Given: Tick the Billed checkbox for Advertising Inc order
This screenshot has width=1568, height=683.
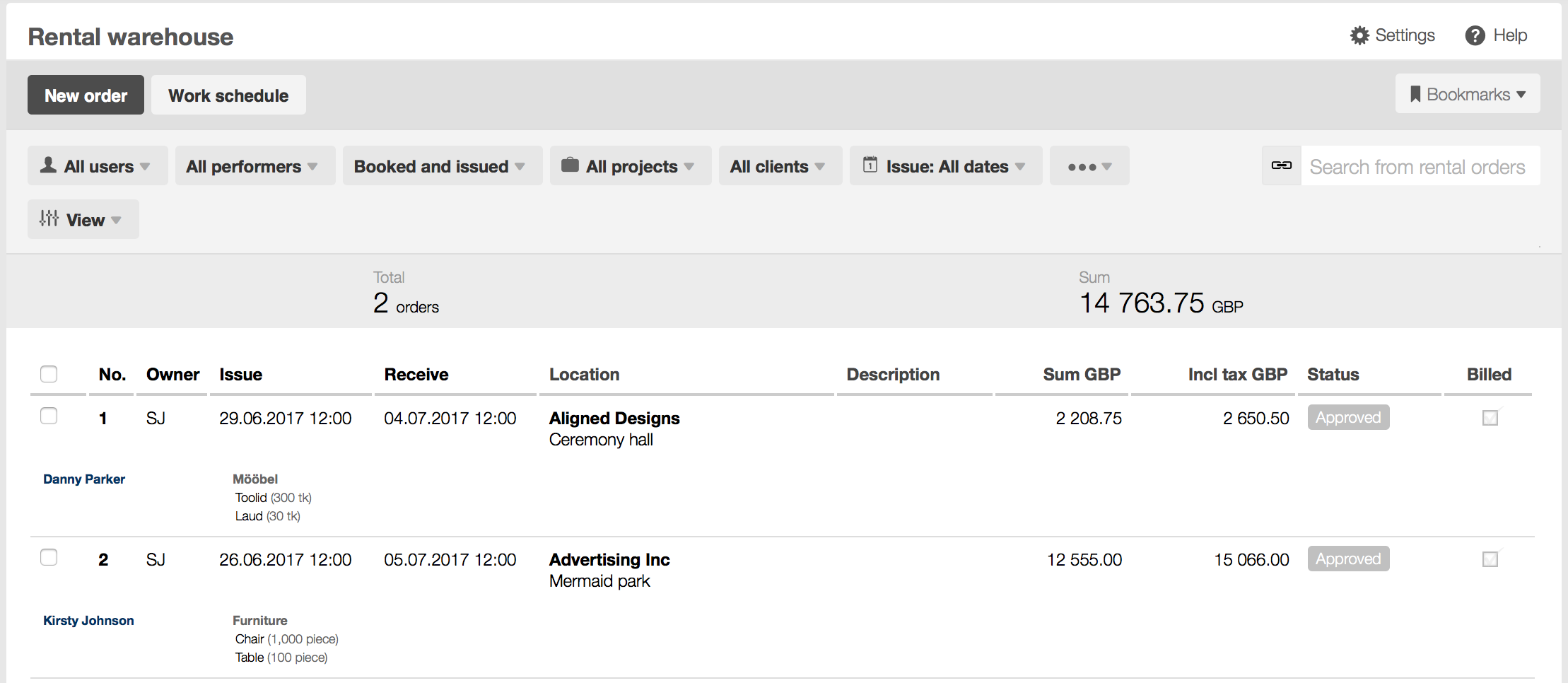Looking at the screenshot, I should tap(1490, 559).
